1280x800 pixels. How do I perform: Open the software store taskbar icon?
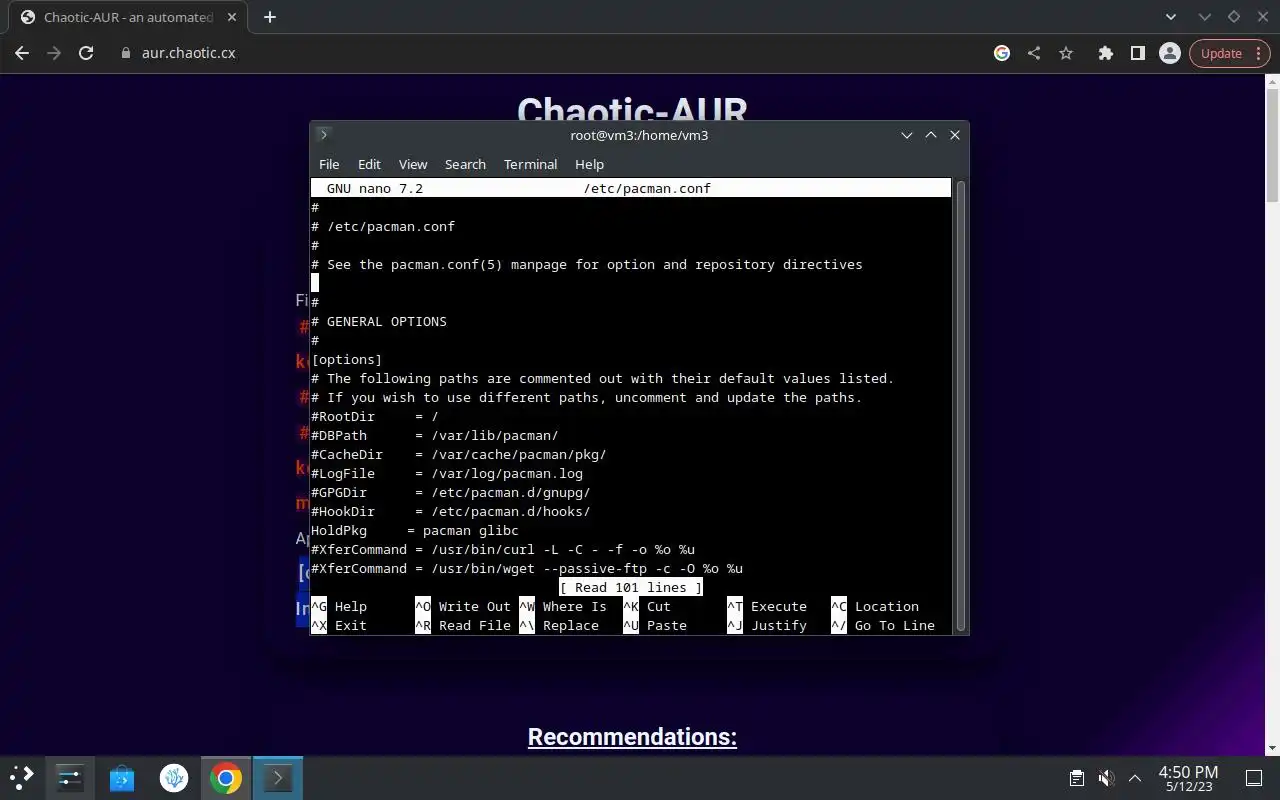122,777
